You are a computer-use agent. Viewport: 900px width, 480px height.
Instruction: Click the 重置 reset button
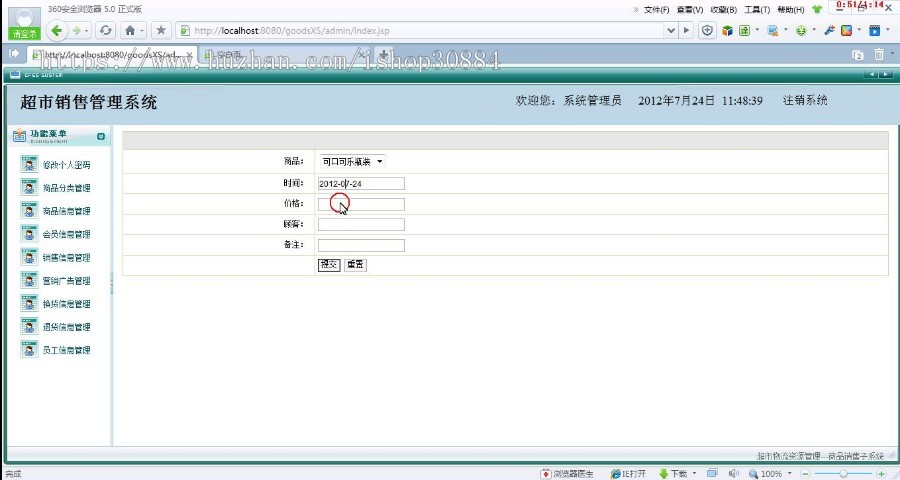[355, 265]
